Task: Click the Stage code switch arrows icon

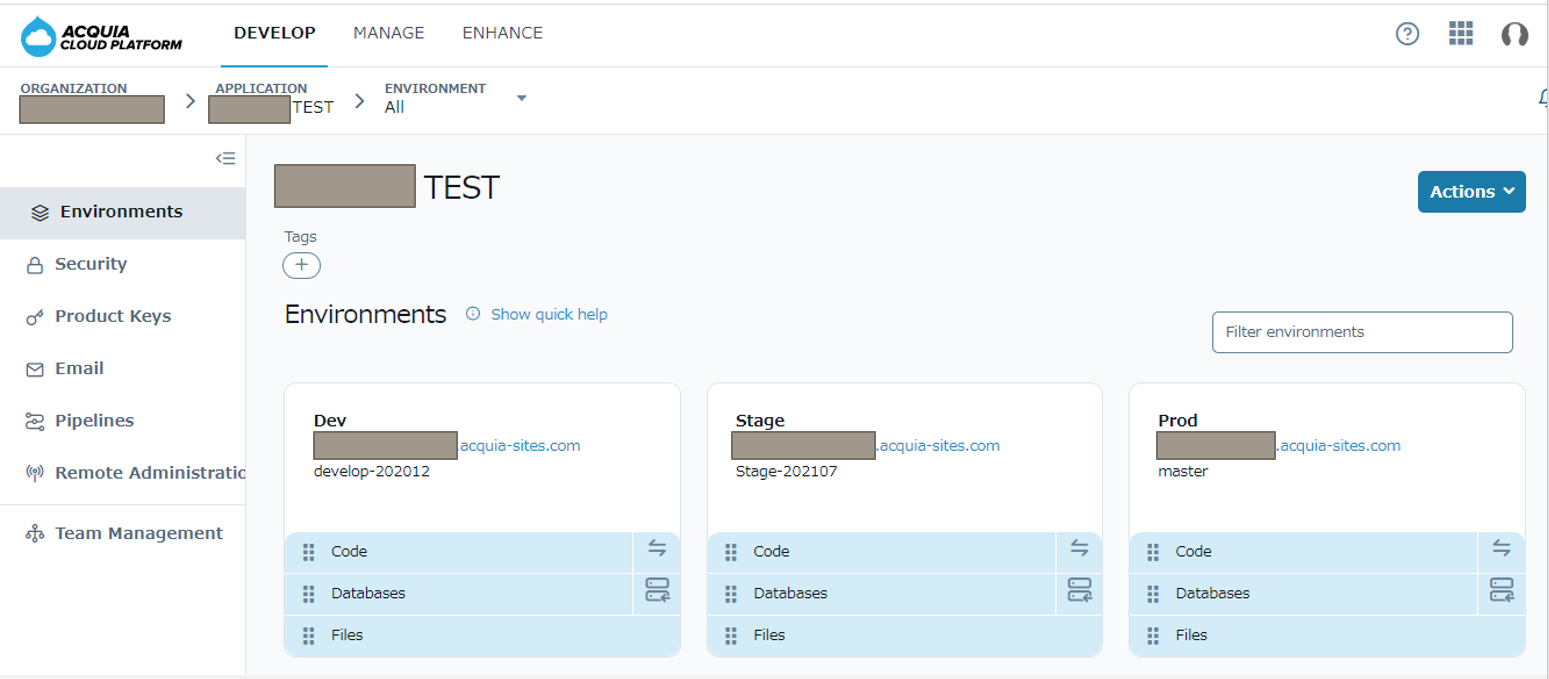Action: (x=1079, y=548)
